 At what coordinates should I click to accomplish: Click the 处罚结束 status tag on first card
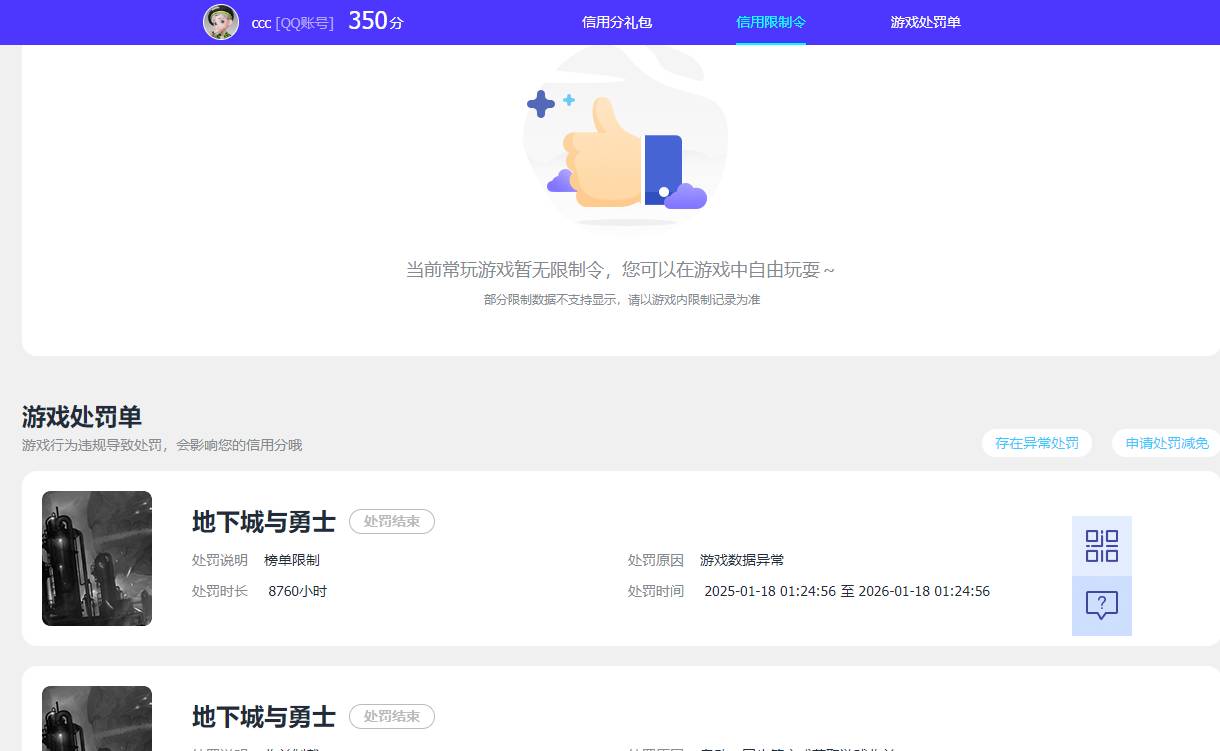tap(391, 521)
